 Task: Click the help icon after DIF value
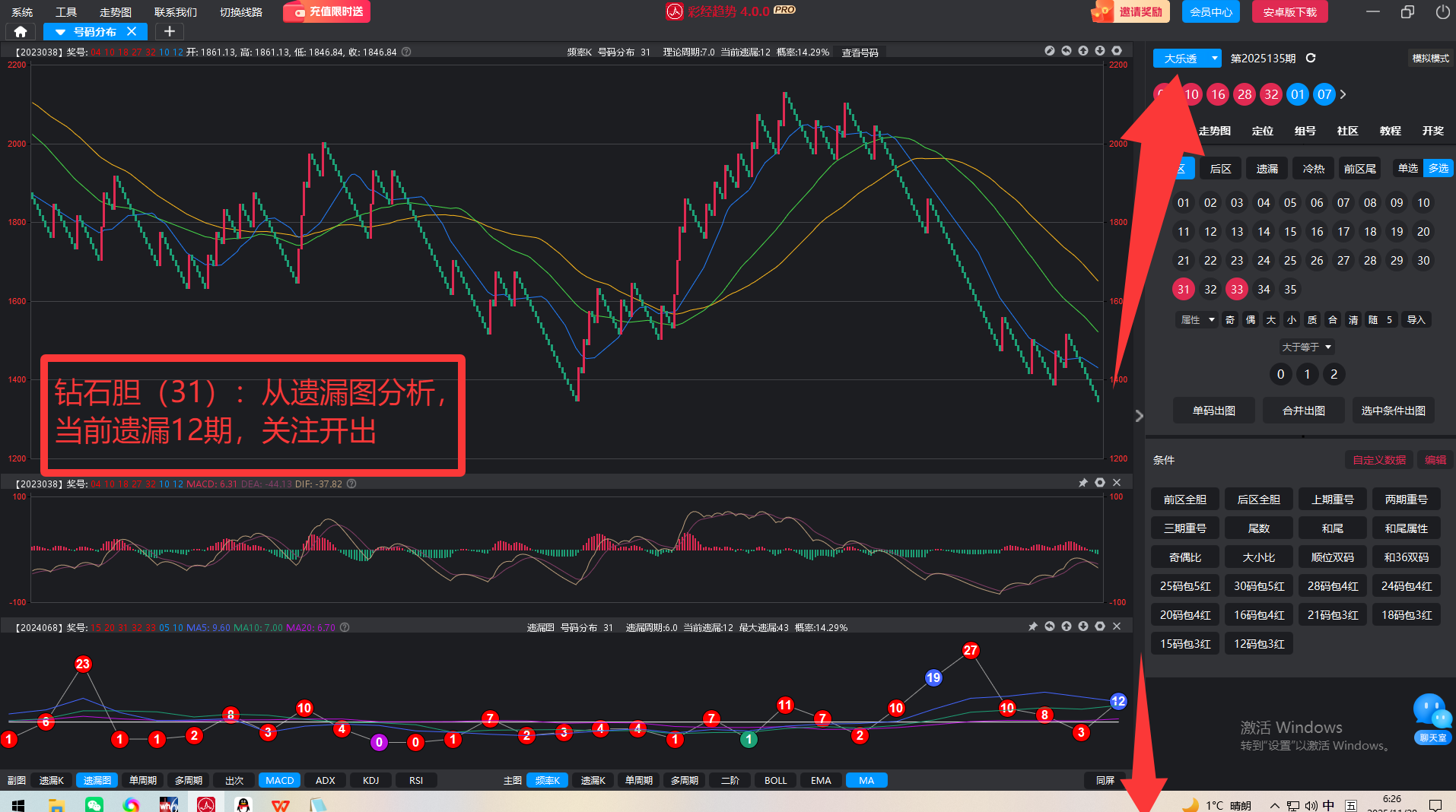[351, 484]
